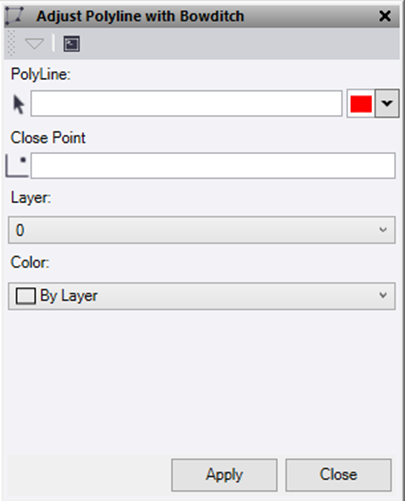Screen dimensions: 405x501
Task: Click the By Layer color square
Action: tap(26, 296)
